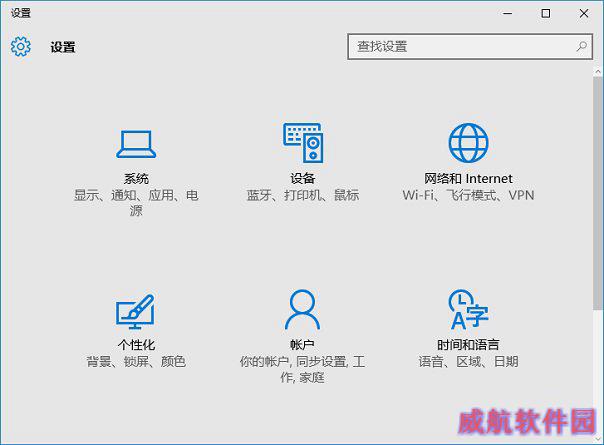The image size is (604, 445).
Task: Click the 网络和 Internet title text
Action: pyautogui.click(x=468, y=179)
